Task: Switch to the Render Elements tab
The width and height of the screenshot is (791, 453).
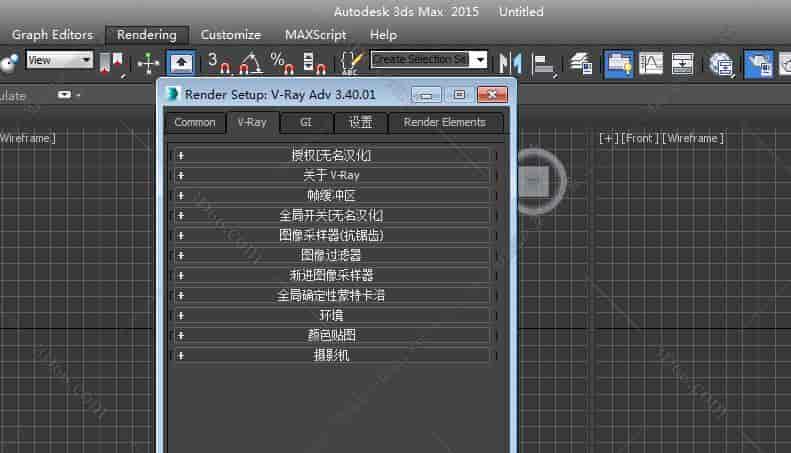Action: coord(445,122)
